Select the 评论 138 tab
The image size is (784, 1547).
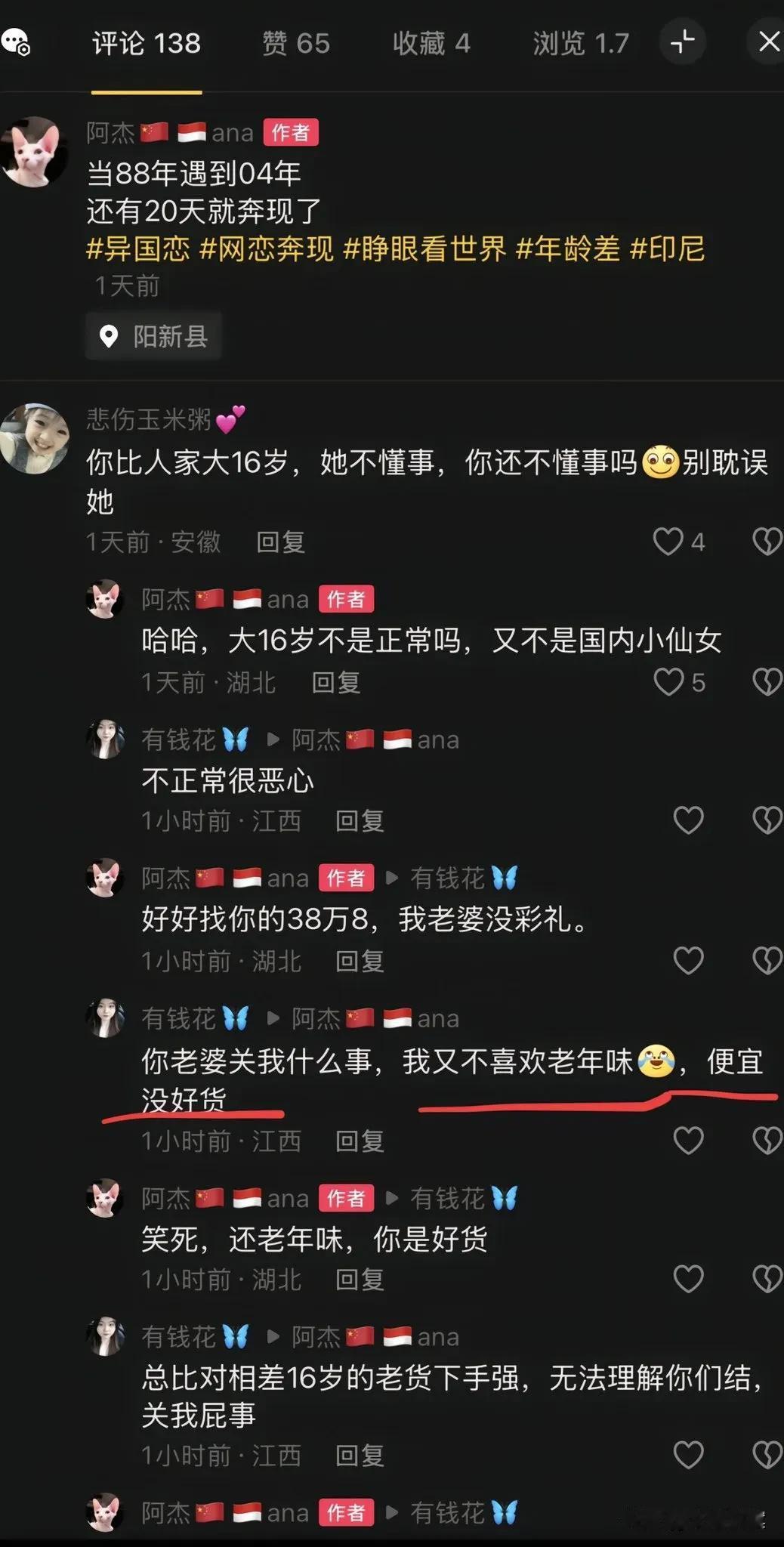[147, 43]
